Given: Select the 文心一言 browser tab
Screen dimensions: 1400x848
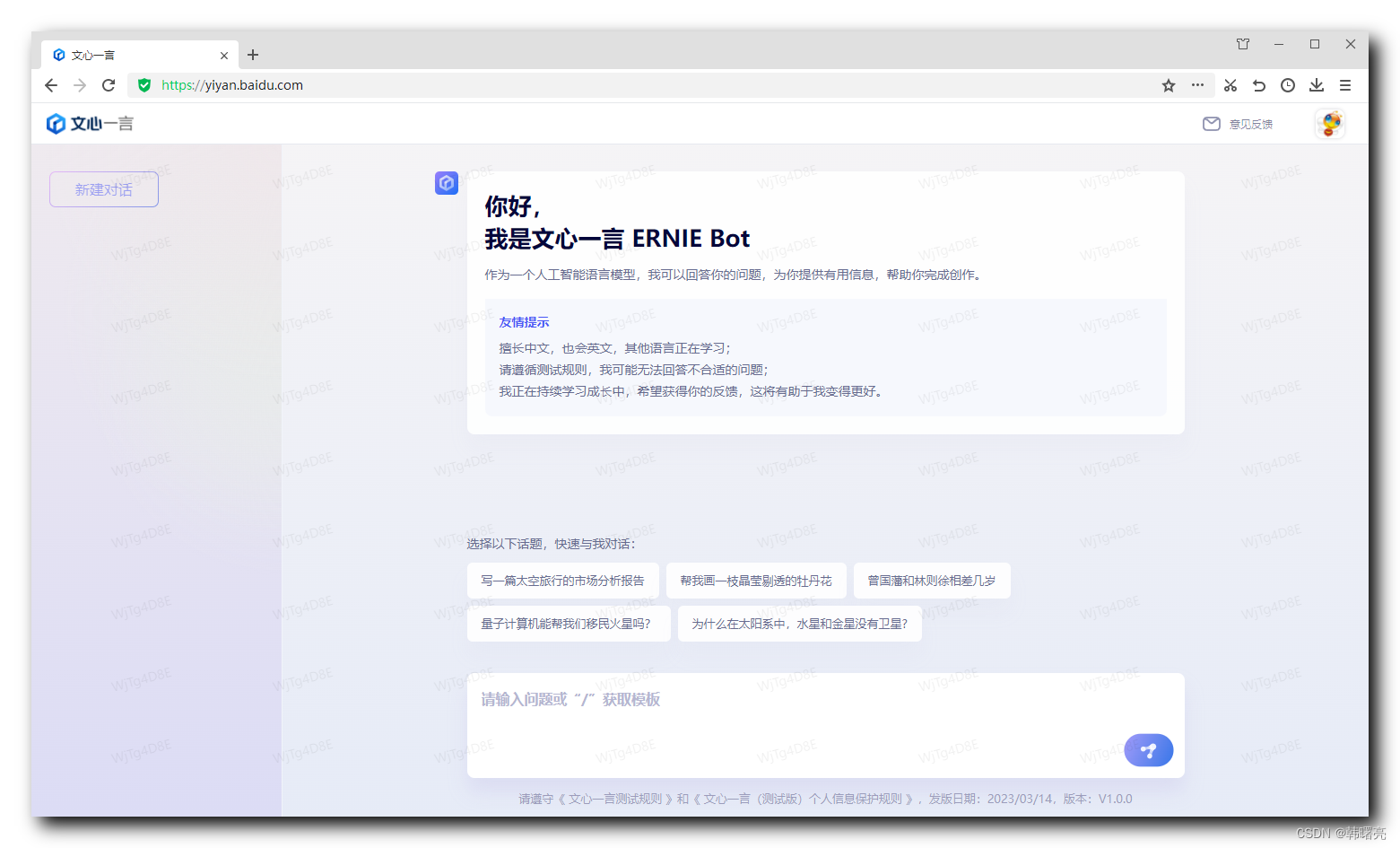Looking at the screenshot, I should 140,56.
